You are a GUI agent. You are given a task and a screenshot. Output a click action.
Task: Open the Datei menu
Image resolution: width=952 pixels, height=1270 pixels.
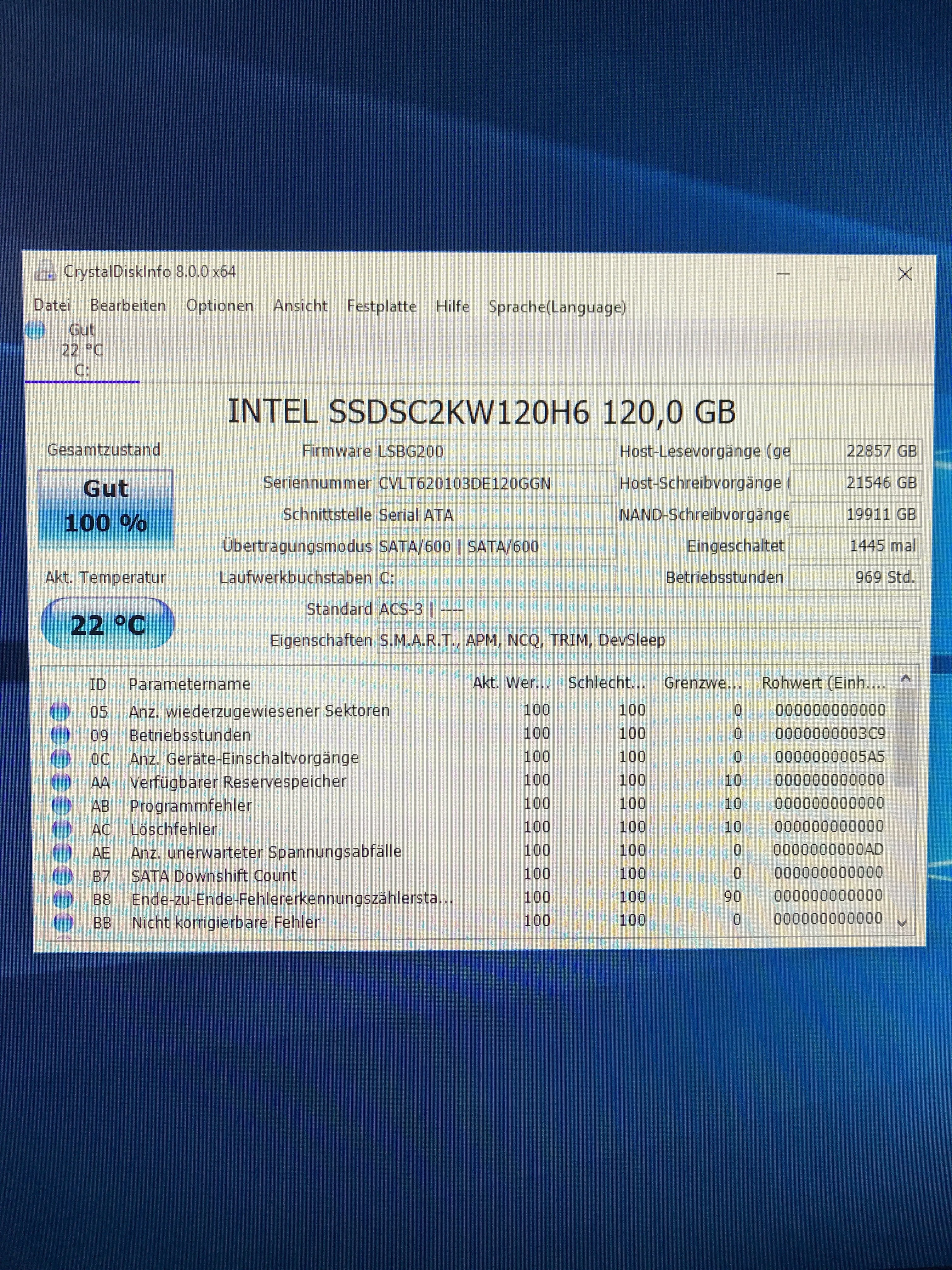52,305
